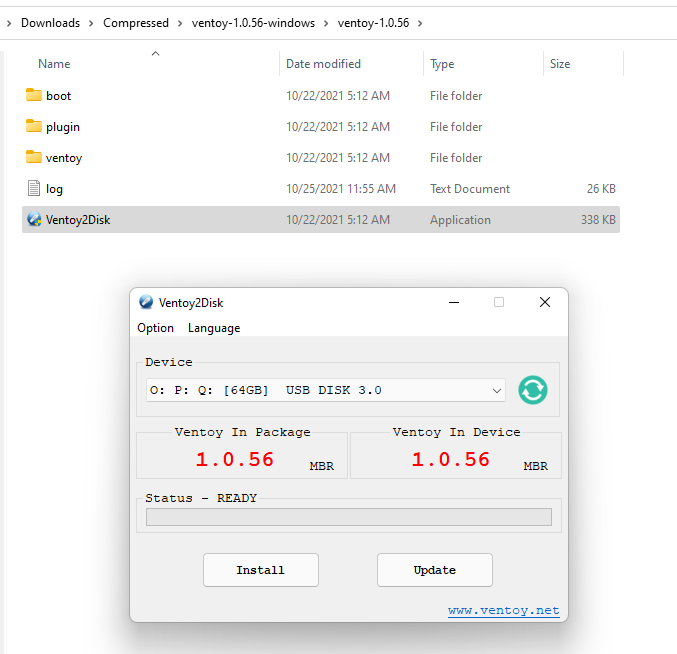This screenshot has width=677, height=654.
Task: Click the Ventoy2Disk application icon in file list
Action: click(34, 219)
